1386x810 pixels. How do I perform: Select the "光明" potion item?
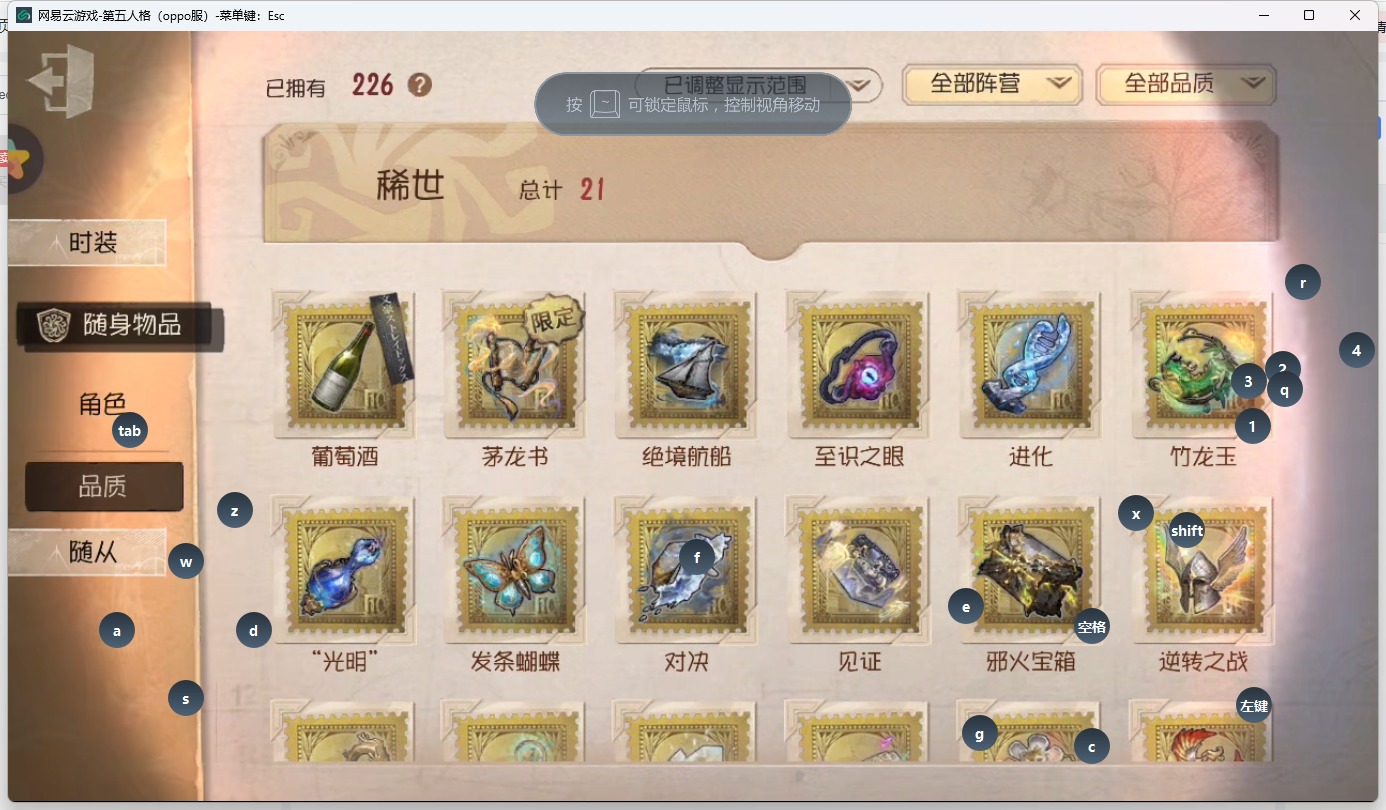point(343,572)
